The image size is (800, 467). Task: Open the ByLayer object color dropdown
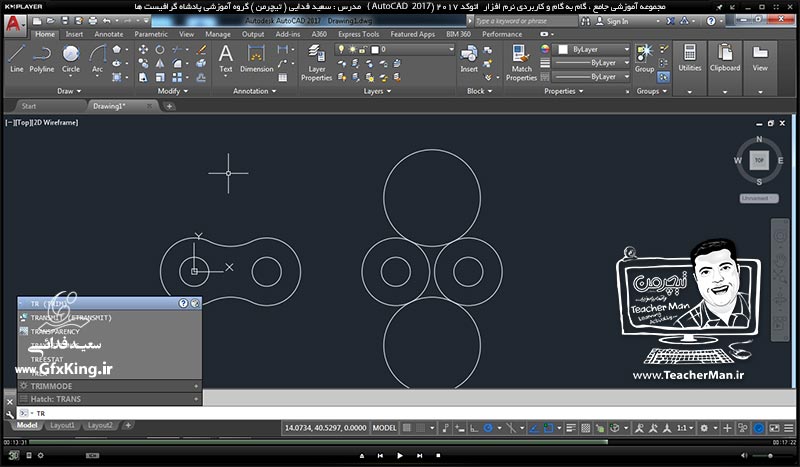593,49
